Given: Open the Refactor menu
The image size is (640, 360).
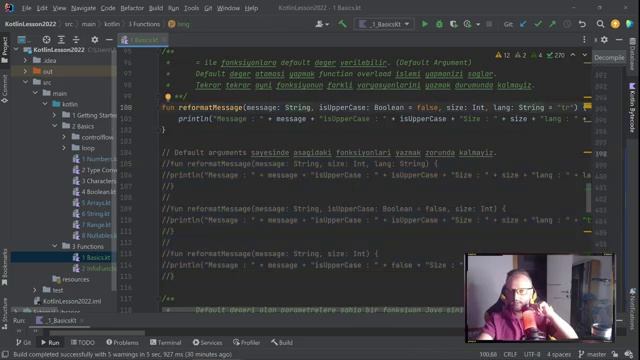Looking at the screenshot, I should coord(132,8).
